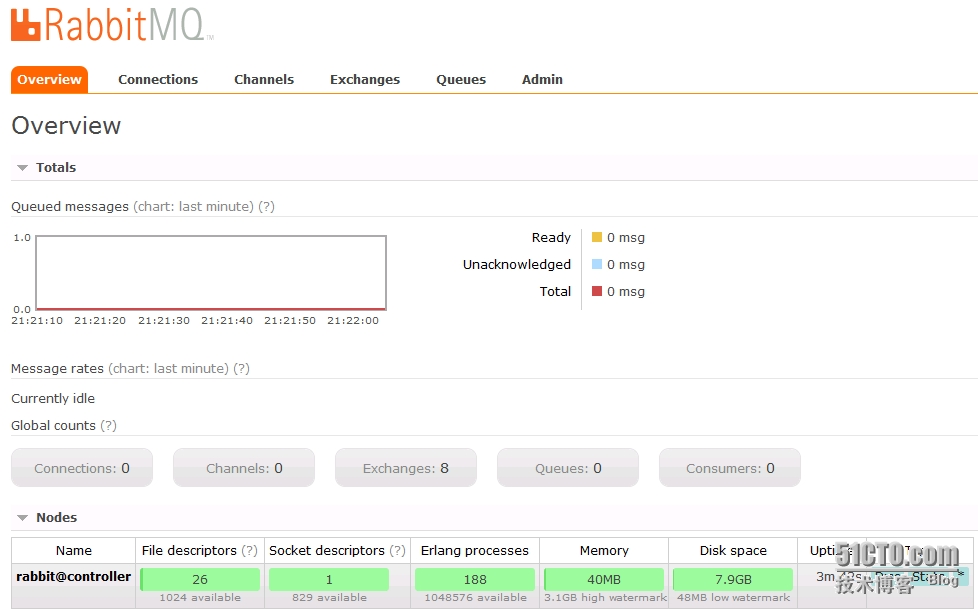
Task: Click the Consumers: 0 count button
Action: (730, 468)
